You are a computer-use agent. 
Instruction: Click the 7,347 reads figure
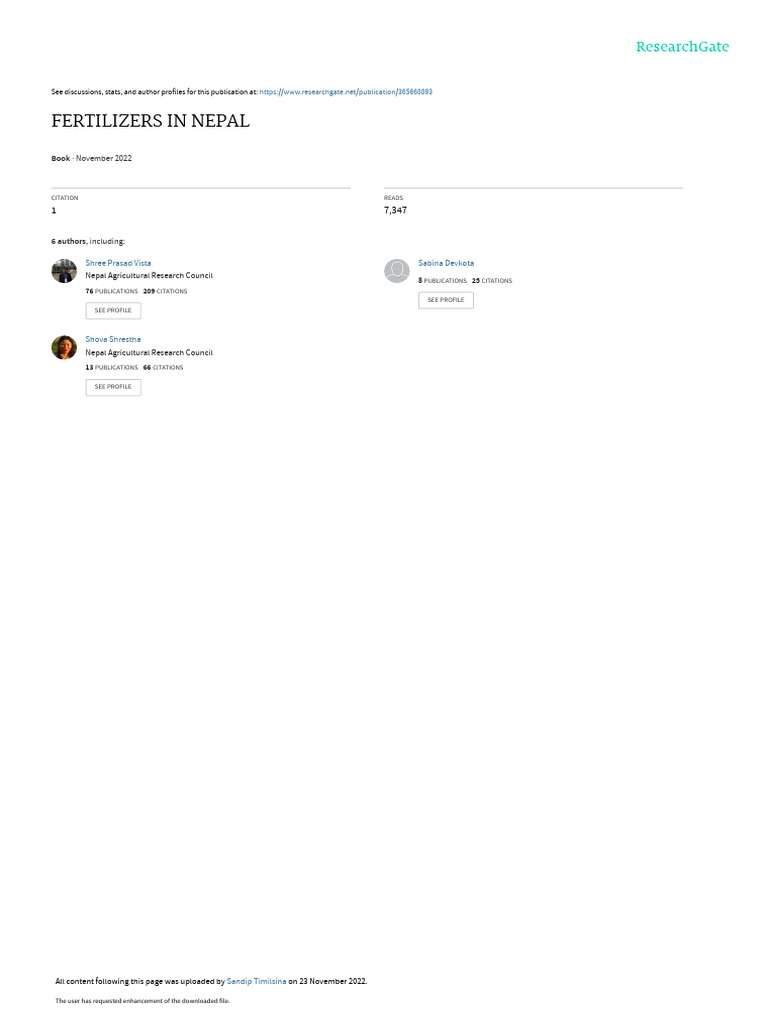tap(395, 210)
